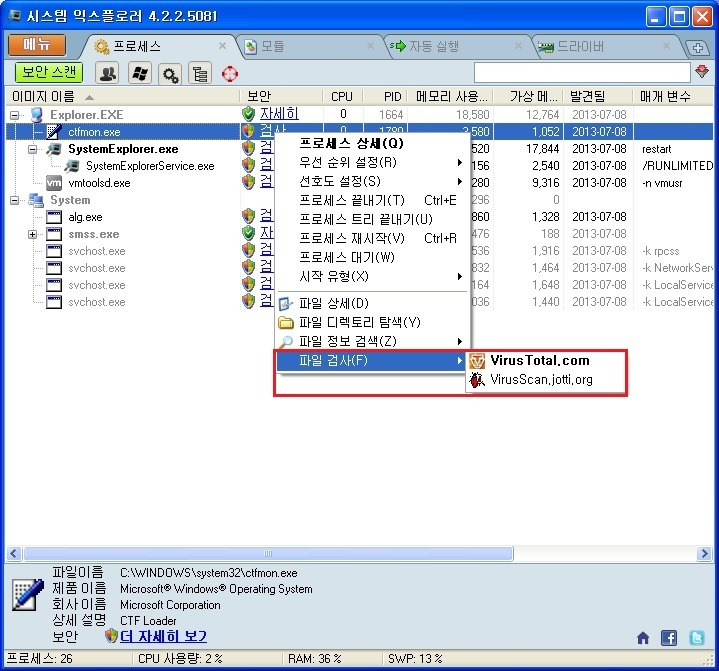The width and height of the screenshot is (719, 671).
Task: Click the 파일 상세 document icon
Action: [285, 303]
